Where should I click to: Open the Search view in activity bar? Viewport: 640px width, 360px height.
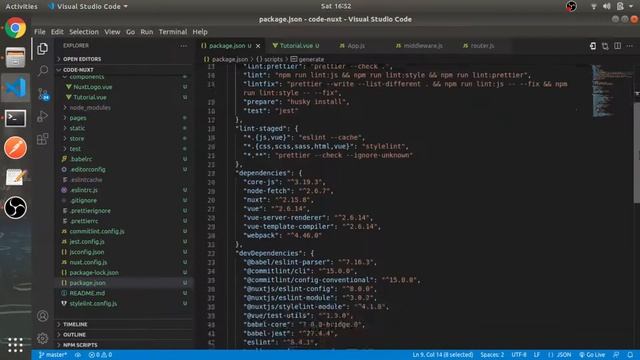(x=42, y=71)
